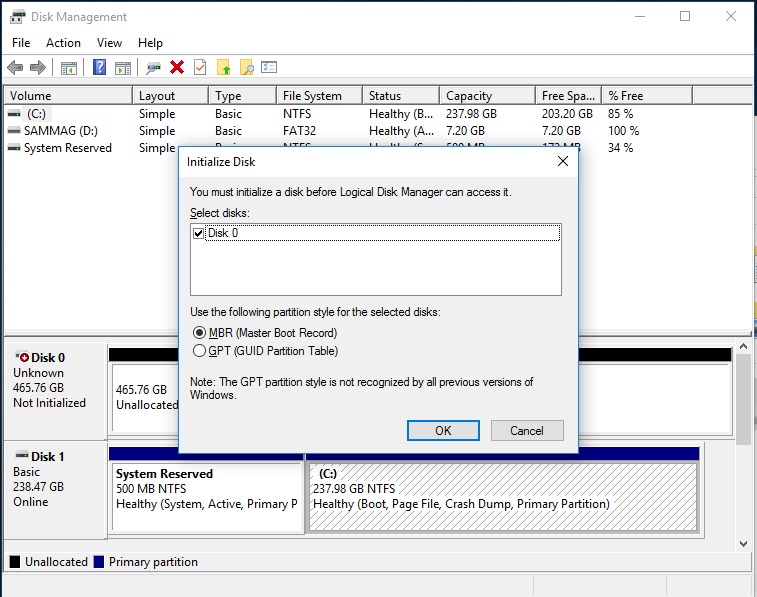This screenshot has height=597, width=757.
Task: Open the View menu
Action: [x=109, y=43]
